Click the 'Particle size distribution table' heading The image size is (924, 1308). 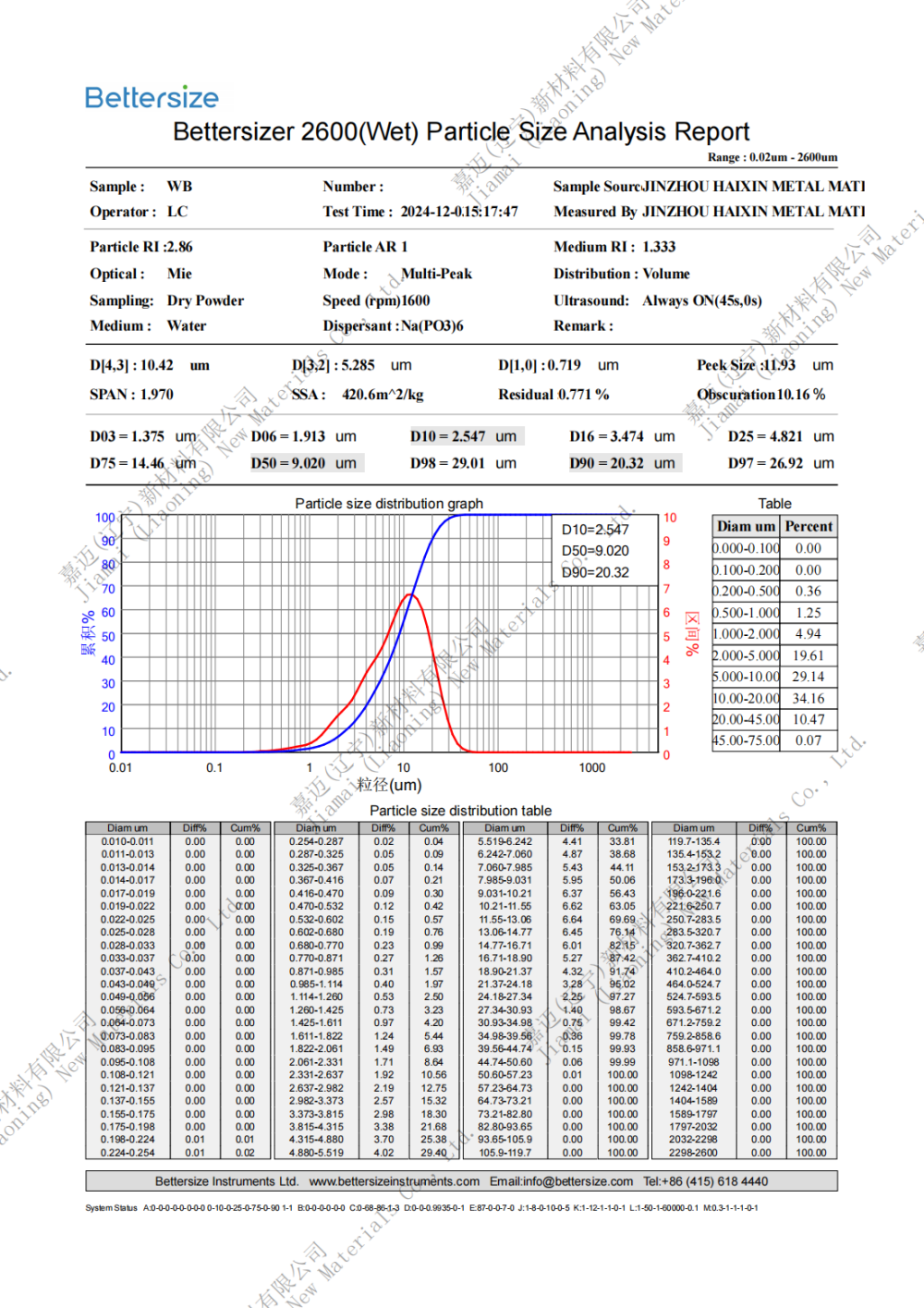tap(460, 811)
